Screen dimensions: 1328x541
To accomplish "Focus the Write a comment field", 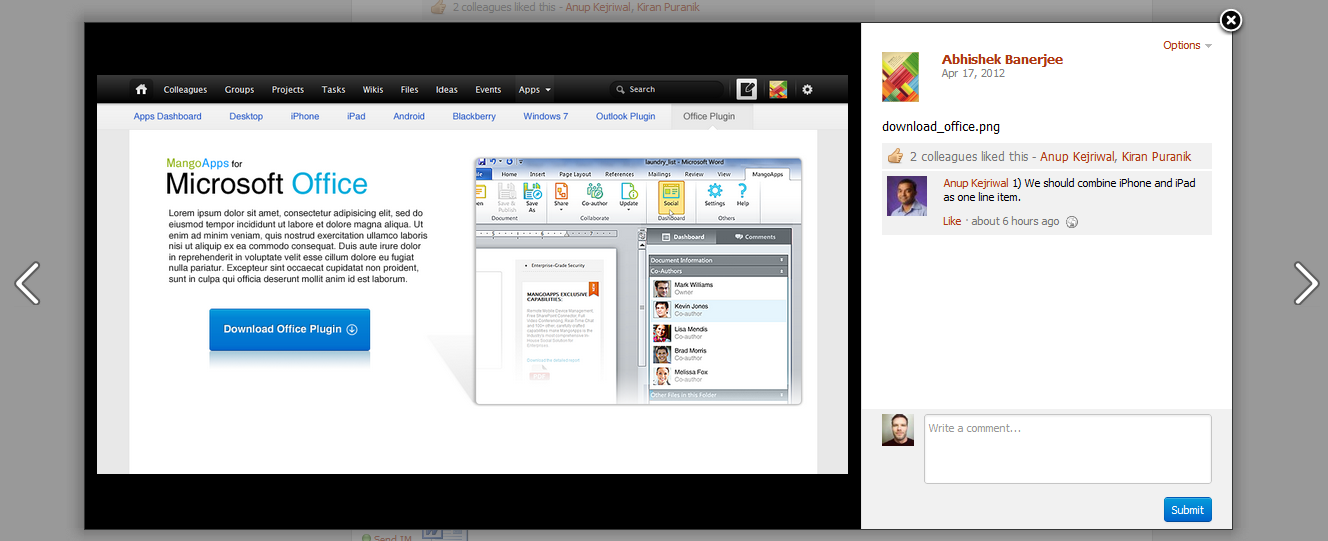I will tap(1067, 449).
